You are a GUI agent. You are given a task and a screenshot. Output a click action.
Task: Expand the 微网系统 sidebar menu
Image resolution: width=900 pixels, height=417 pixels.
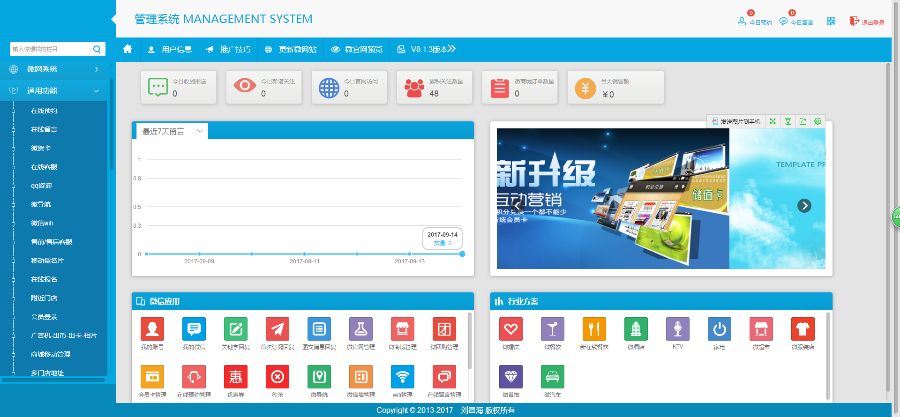point(54,69)
